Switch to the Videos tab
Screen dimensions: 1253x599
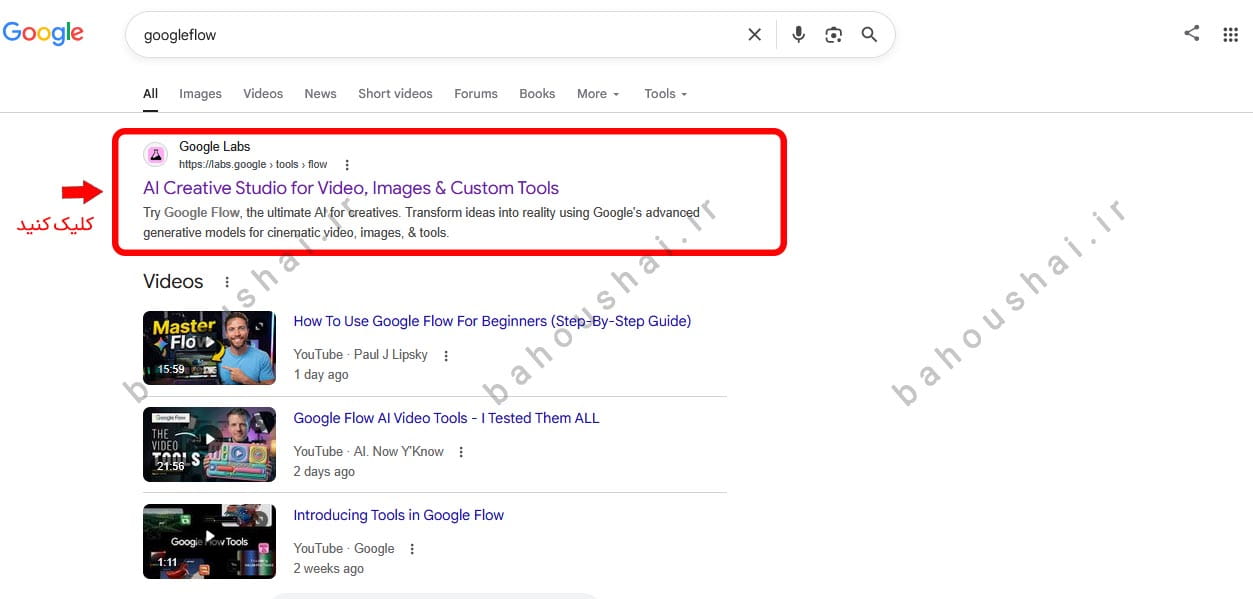pyautogui.click(x=263, y=94)
